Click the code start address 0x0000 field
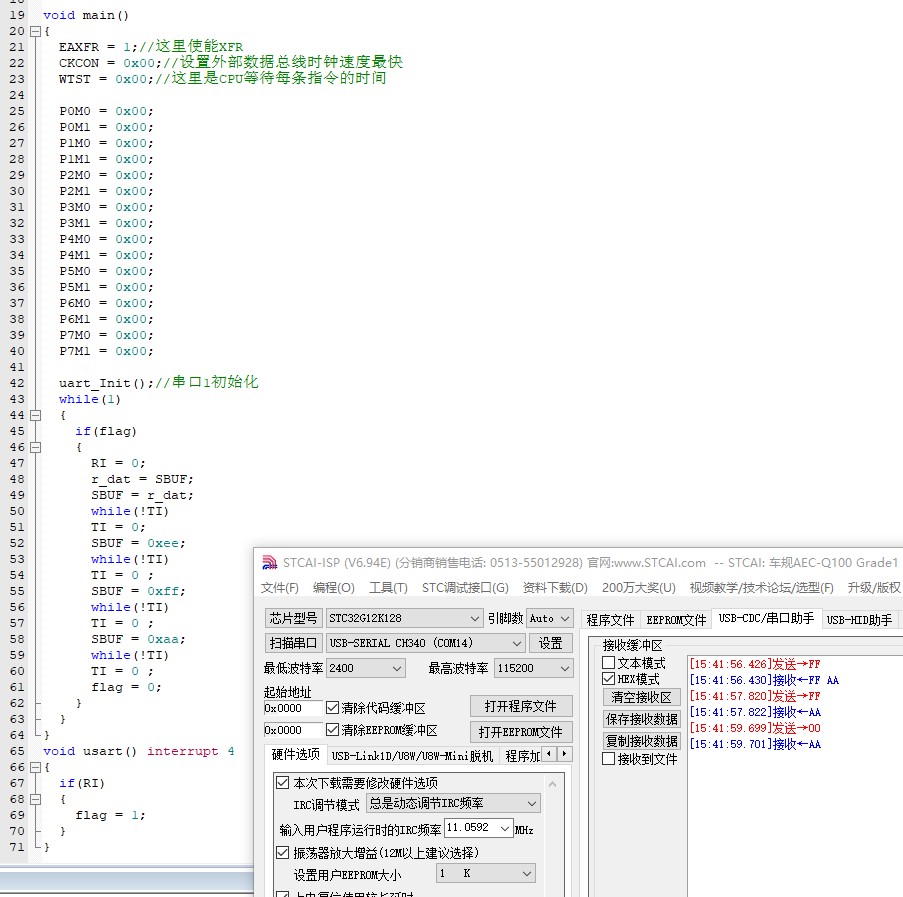The width and height of the screenshot is (903, 897). pyautogui.click(x=293, y=708)
